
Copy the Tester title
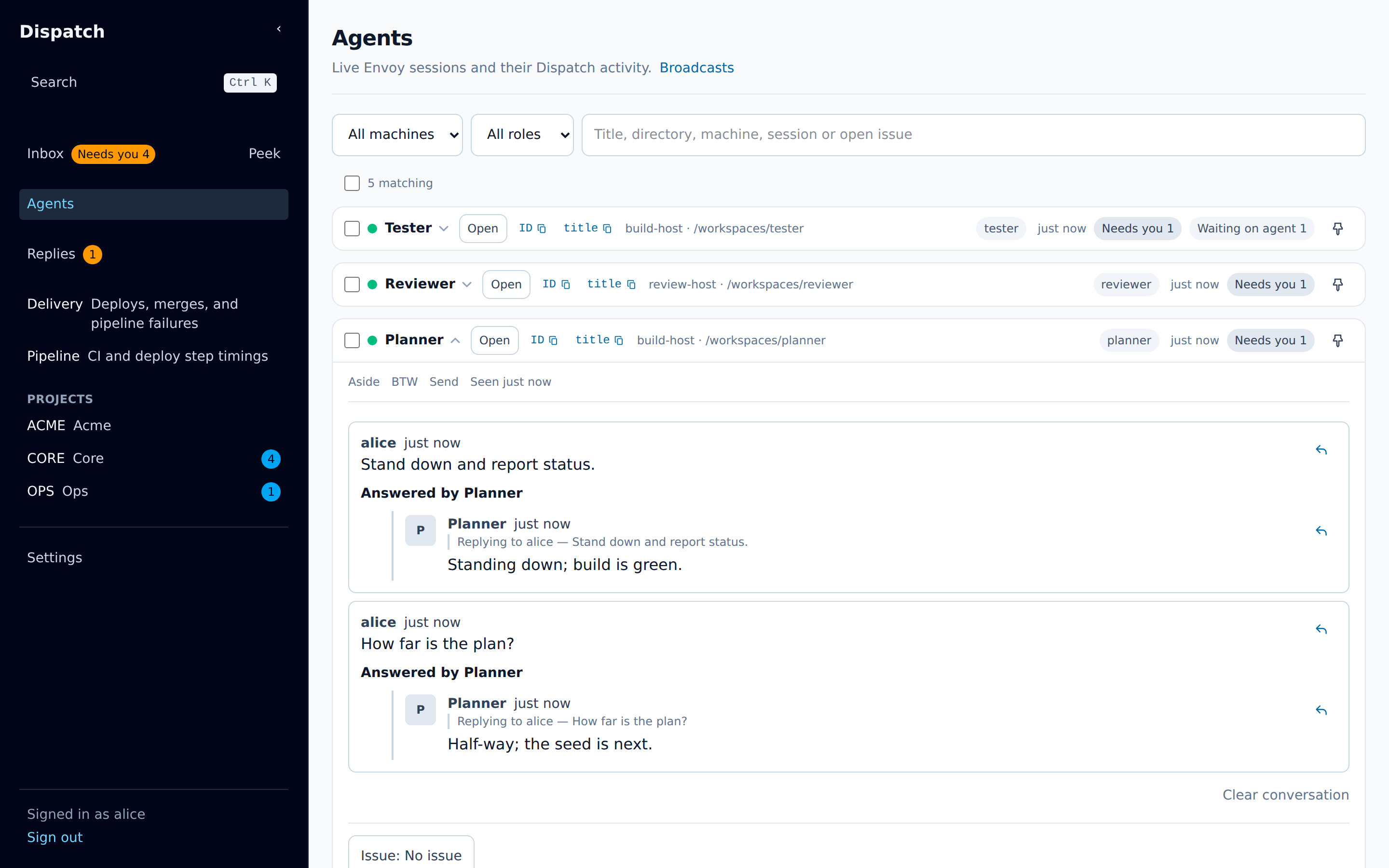[587, 229]
